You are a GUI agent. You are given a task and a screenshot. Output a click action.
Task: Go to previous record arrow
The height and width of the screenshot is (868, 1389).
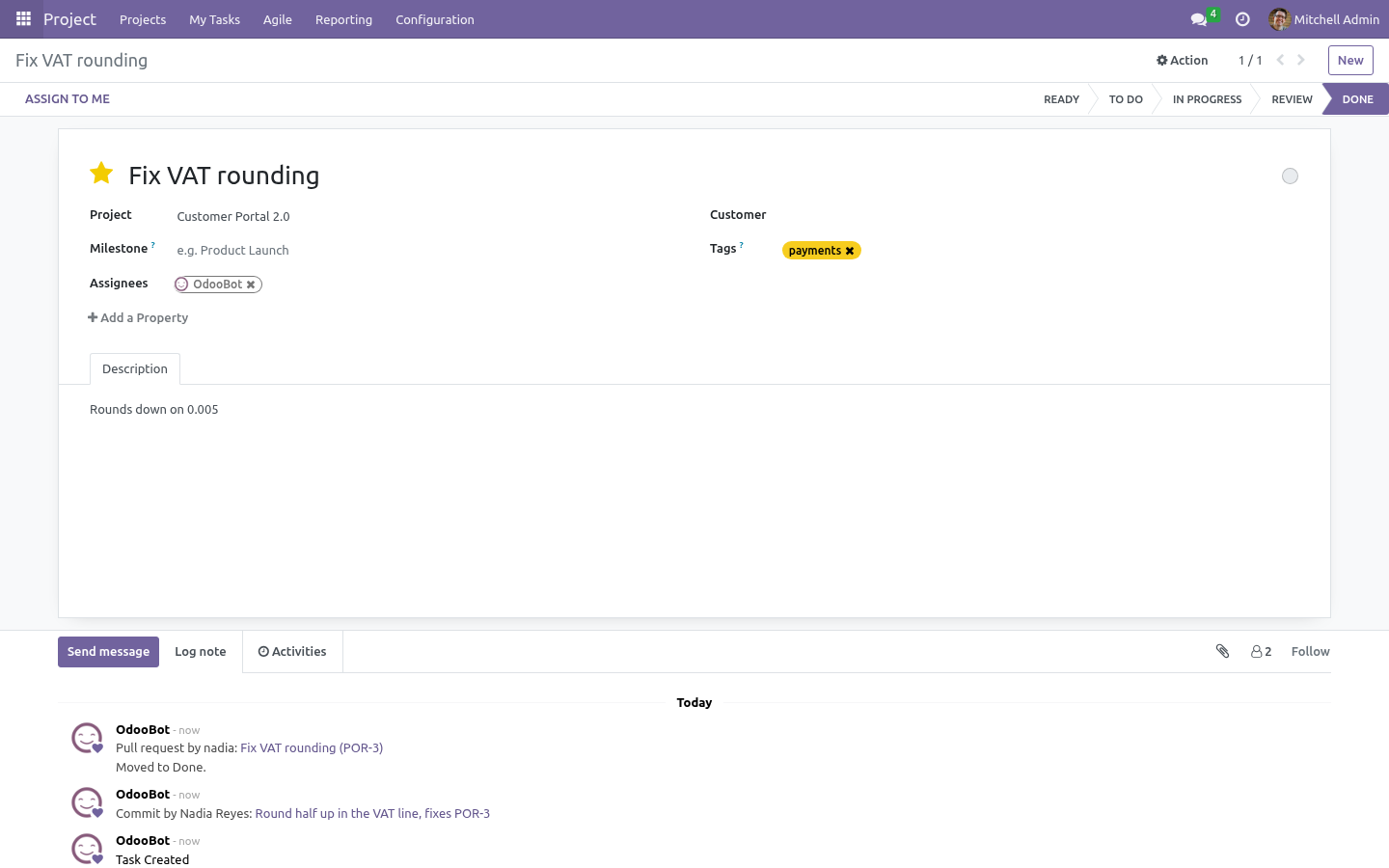coord(1280,60)
